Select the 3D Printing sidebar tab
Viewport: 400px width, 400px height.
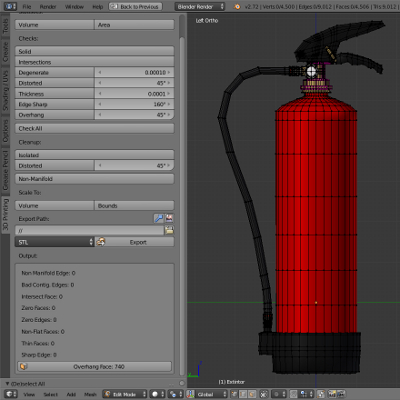(x=5, y=215)
